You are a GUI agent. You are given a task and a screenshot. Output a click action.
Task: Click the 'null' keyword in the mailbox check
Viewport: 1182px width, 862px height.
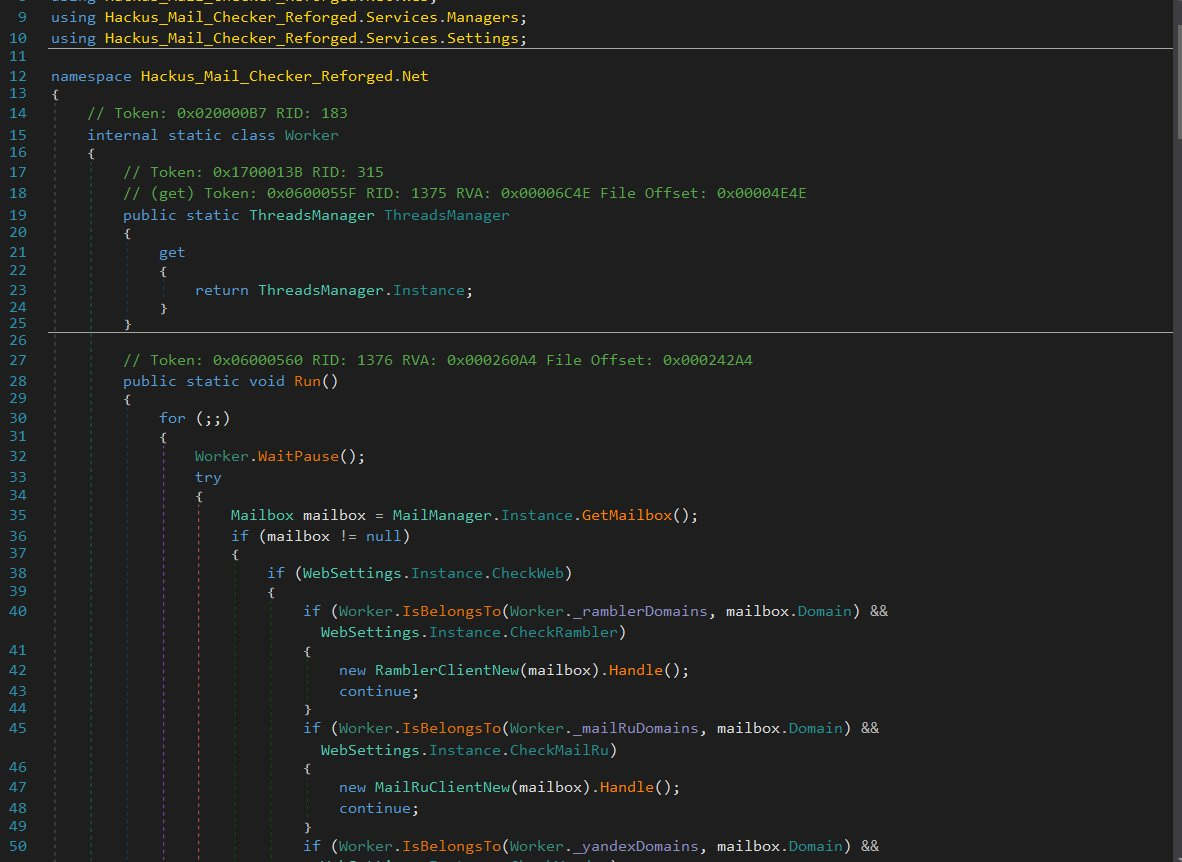[384, 536]
